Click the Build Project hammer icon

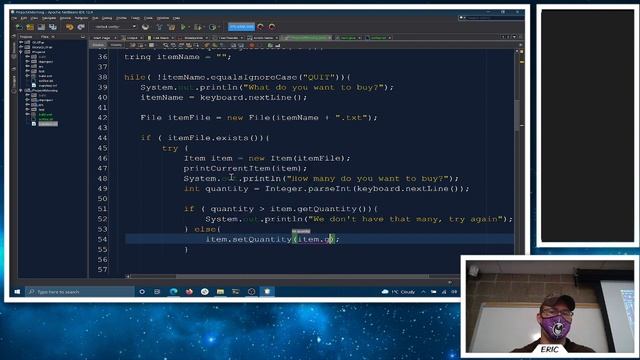point(160,27)
